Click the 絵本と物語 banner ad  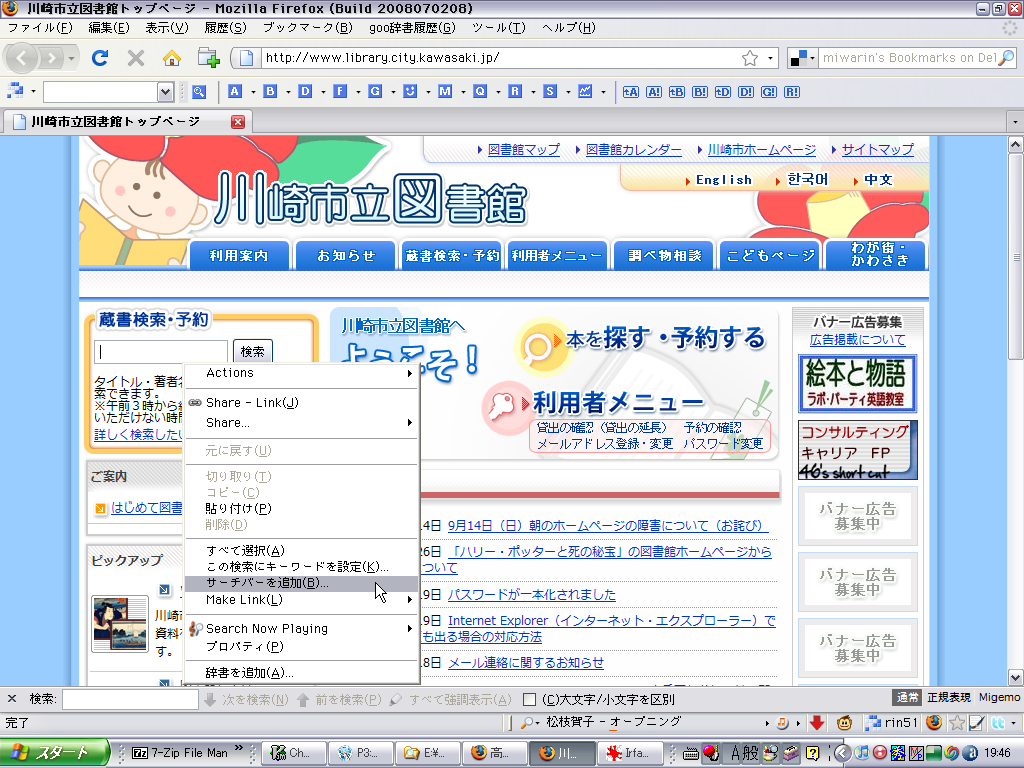[x=857, y=383]
